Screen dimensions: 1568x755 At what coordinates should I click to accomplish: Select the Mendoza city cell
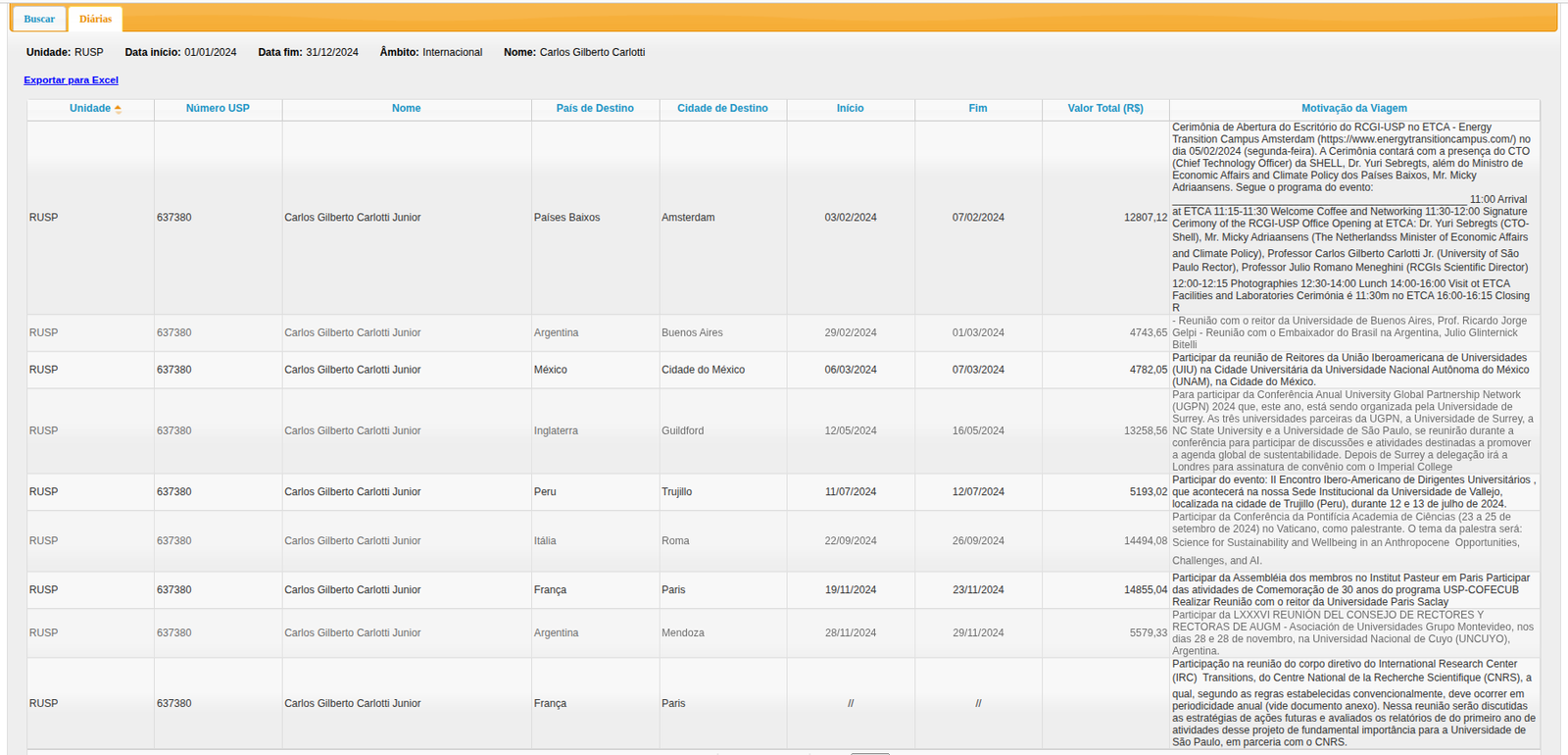(x=683, y=633)
